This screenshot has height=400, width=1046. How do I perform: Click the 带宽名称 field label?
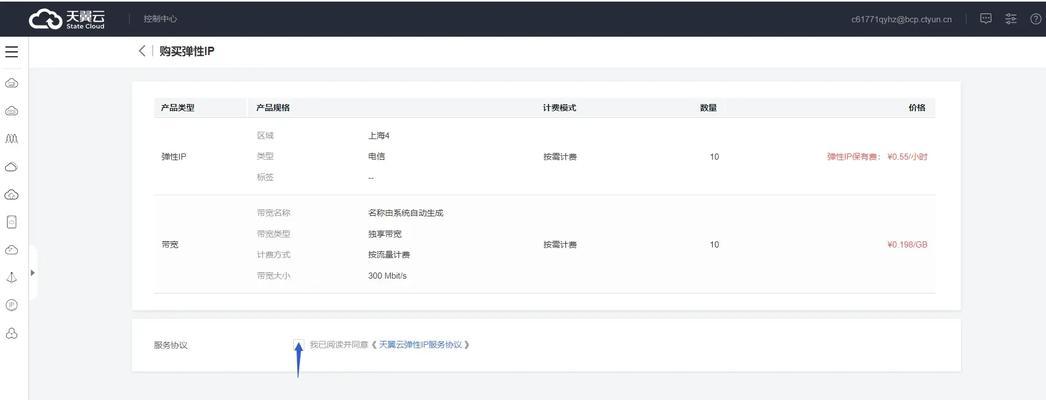274,213
